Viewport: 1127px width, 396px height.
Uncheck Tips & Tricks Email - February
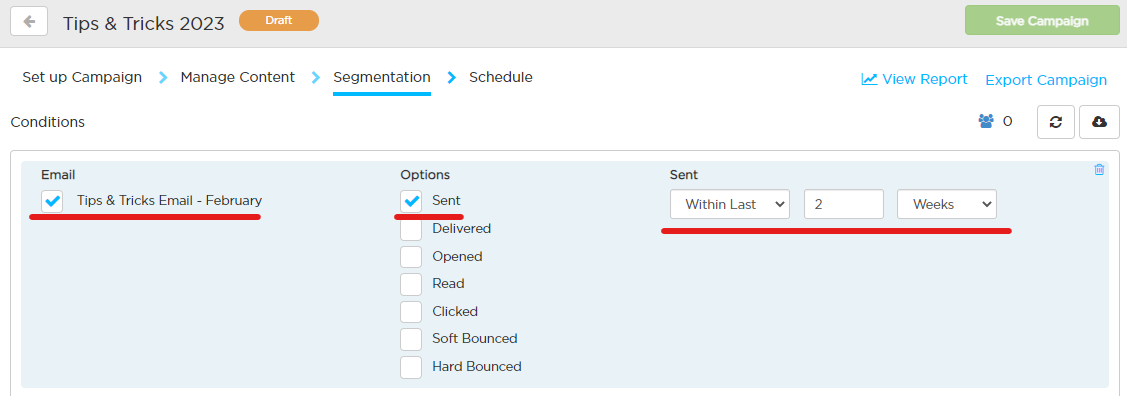click(52, 201)
